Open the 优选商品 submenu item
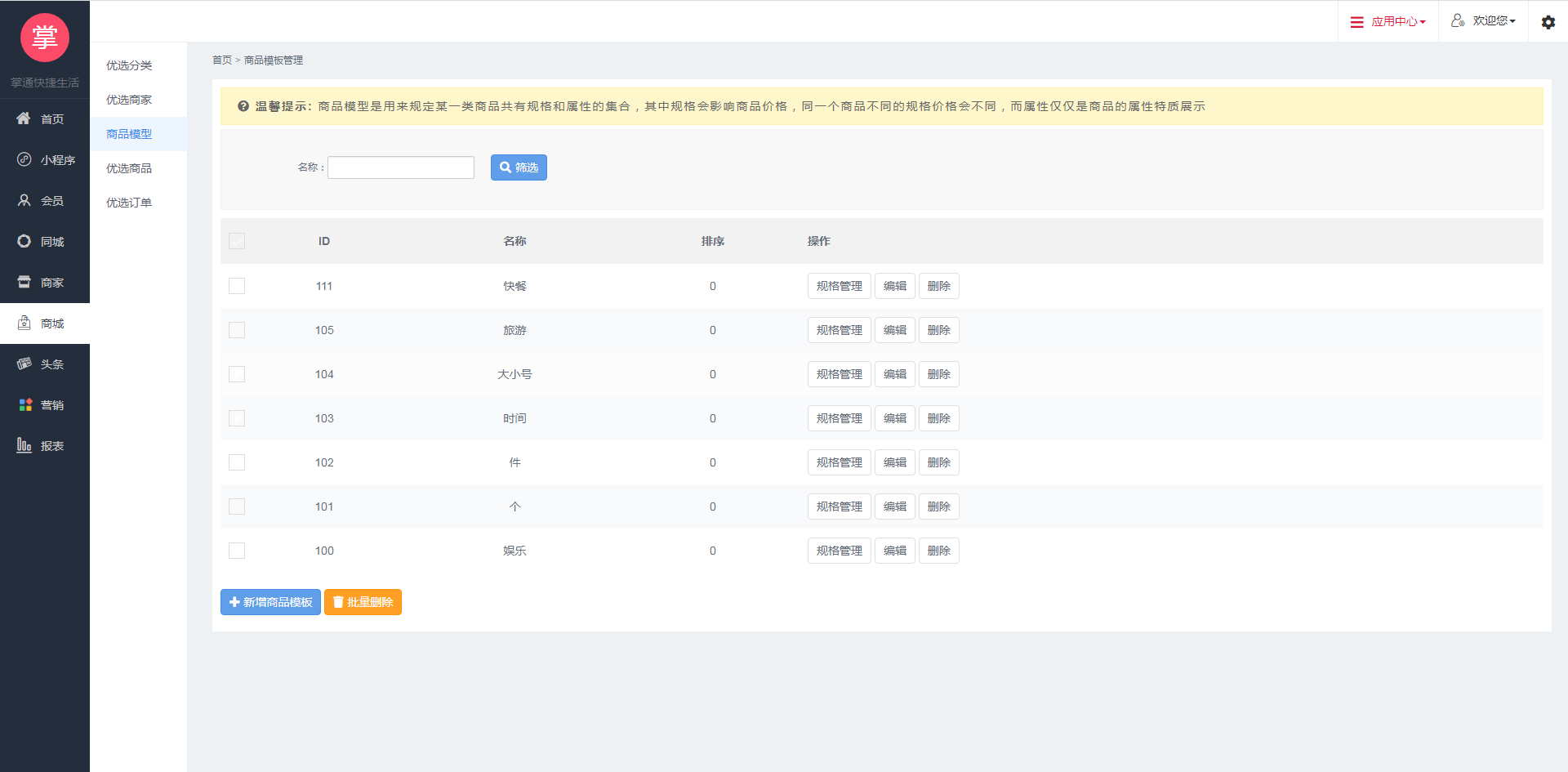Image resolution: width=1568 pixels, height=772 pixels. (x=138, y=168)
